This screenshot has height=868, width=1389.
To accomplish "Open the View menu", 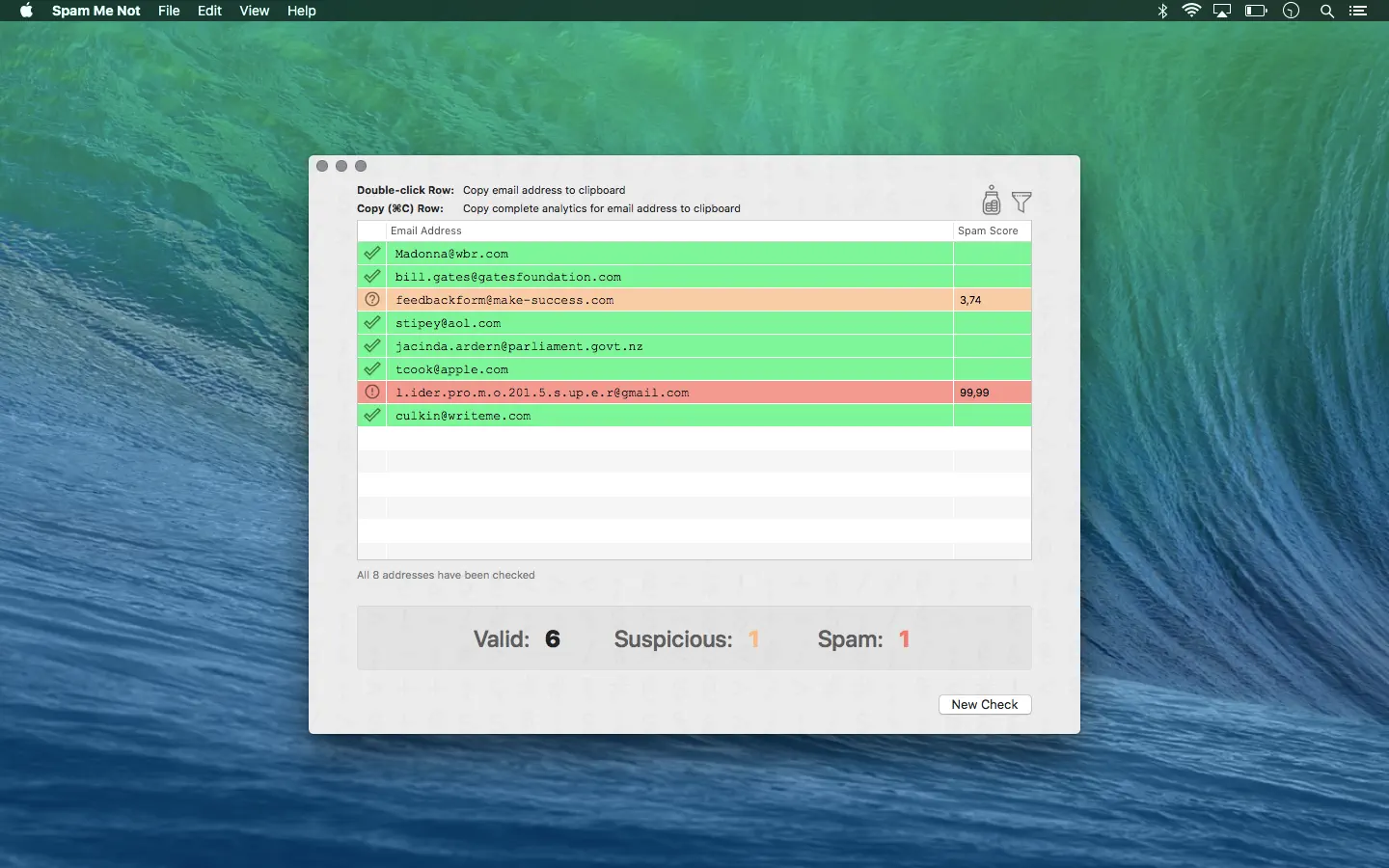I will click(x=255, y=11).
